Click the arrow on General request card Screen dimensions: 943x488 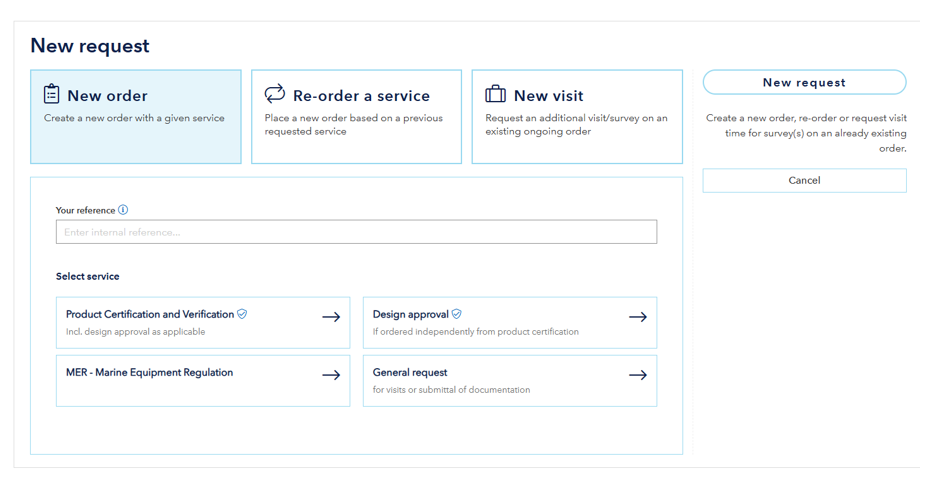(637, 375)
